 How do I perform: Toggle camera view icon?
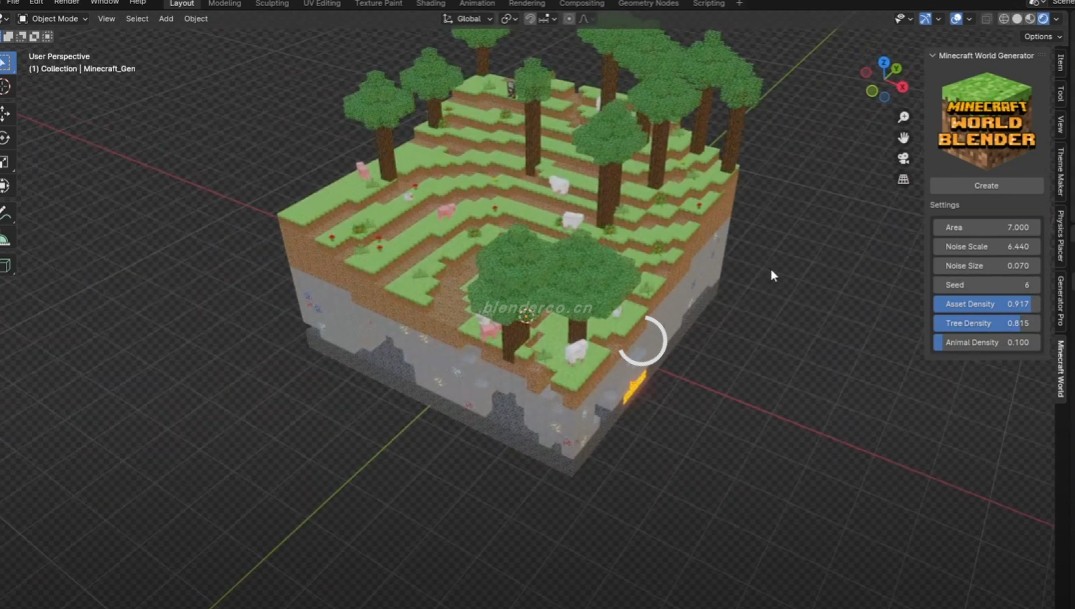click(904, 158)
